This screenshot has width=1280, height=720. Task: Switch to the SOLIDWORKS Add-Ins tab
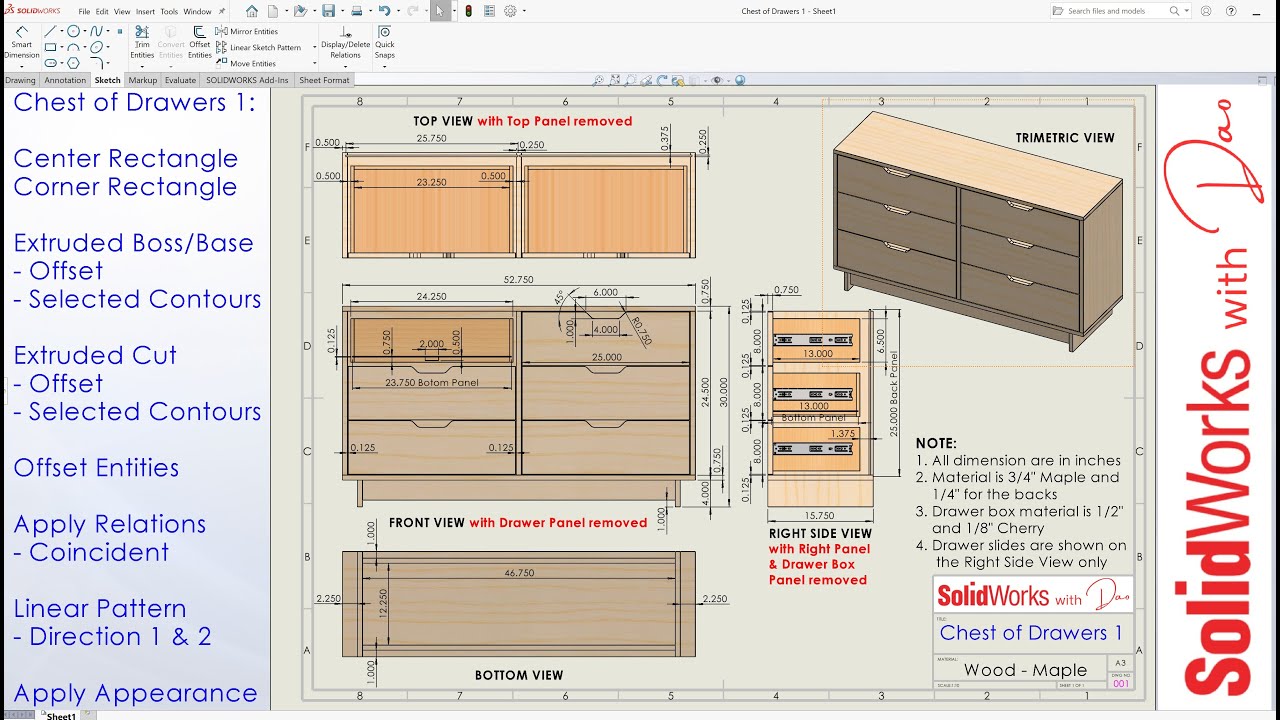pyautogui.click(x=247, y=80)
